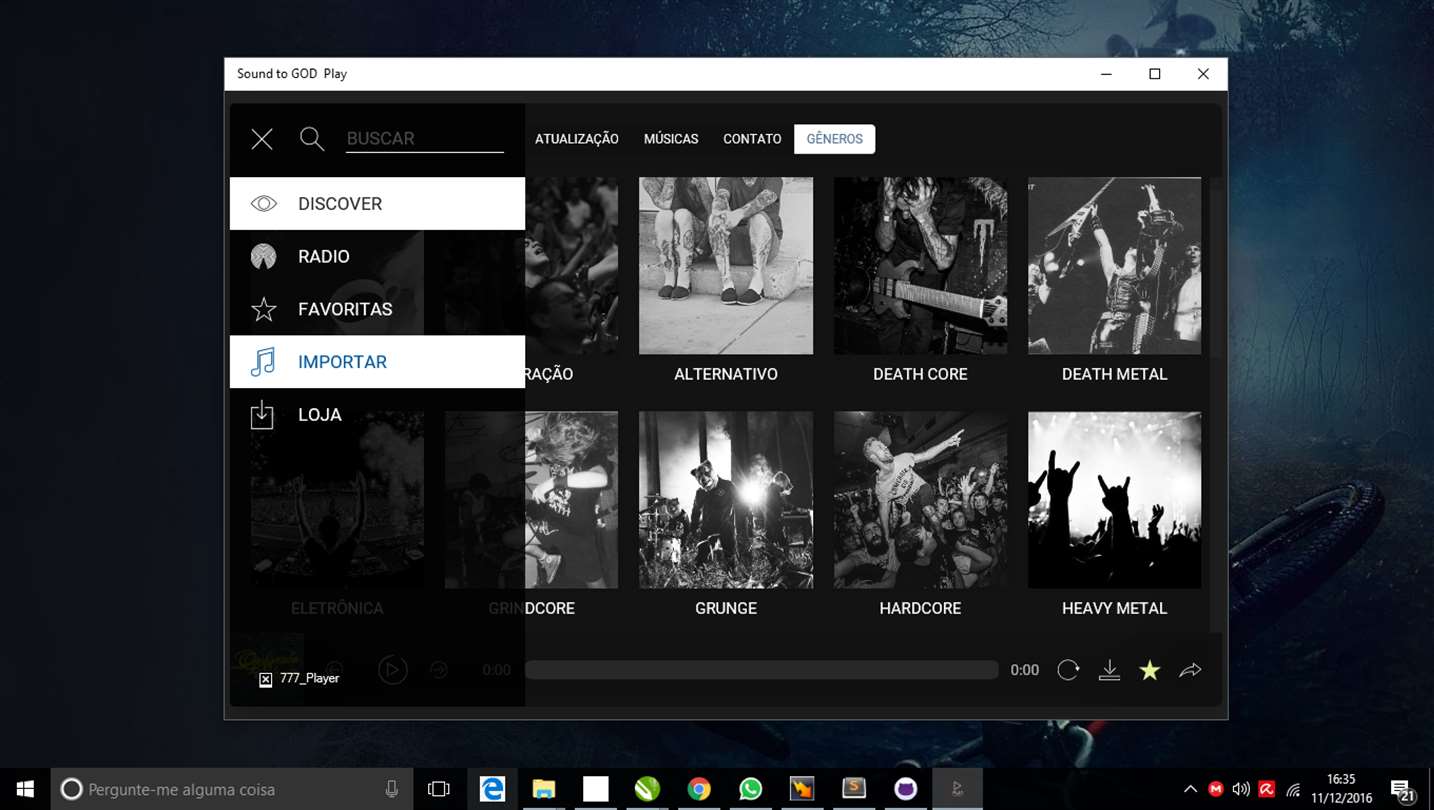This screenshot has width=1434, height=810.
Task: Switch to the MÚSICAS tab
Action: [x=671, y=139]
